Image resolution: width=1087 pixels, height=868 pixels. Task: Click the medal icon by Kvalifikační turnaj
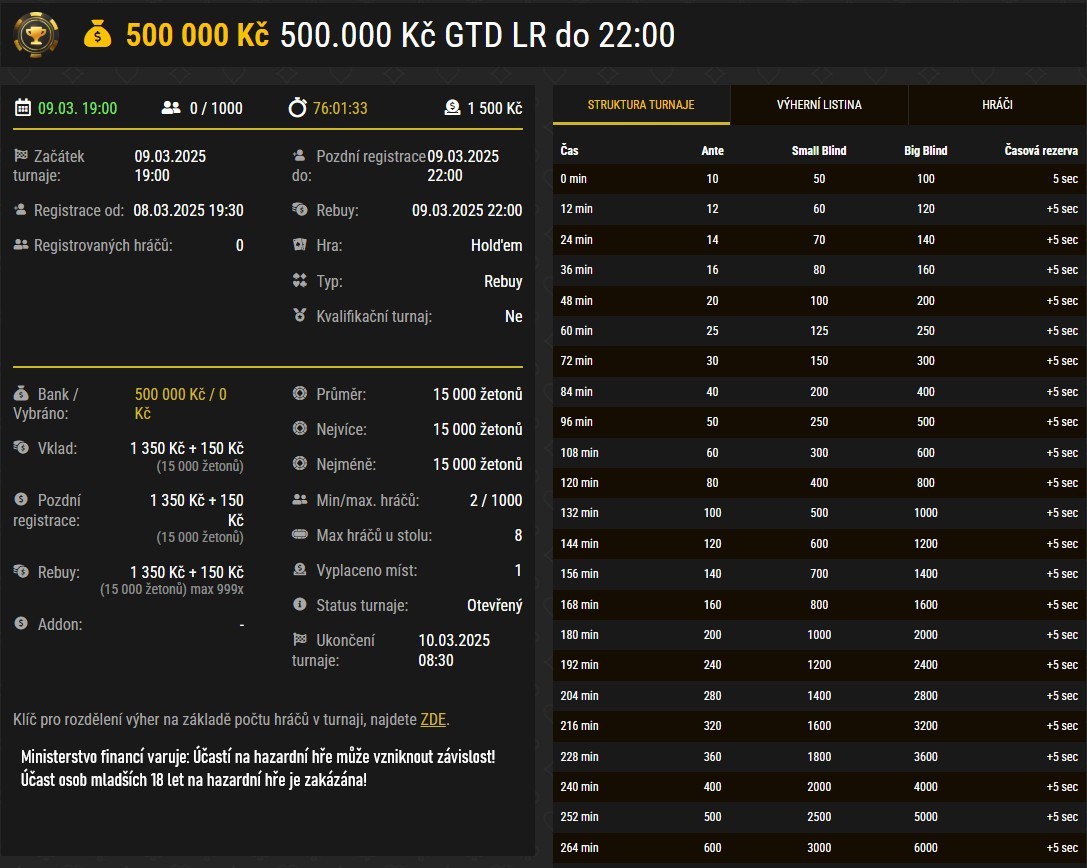pos(299,315)
